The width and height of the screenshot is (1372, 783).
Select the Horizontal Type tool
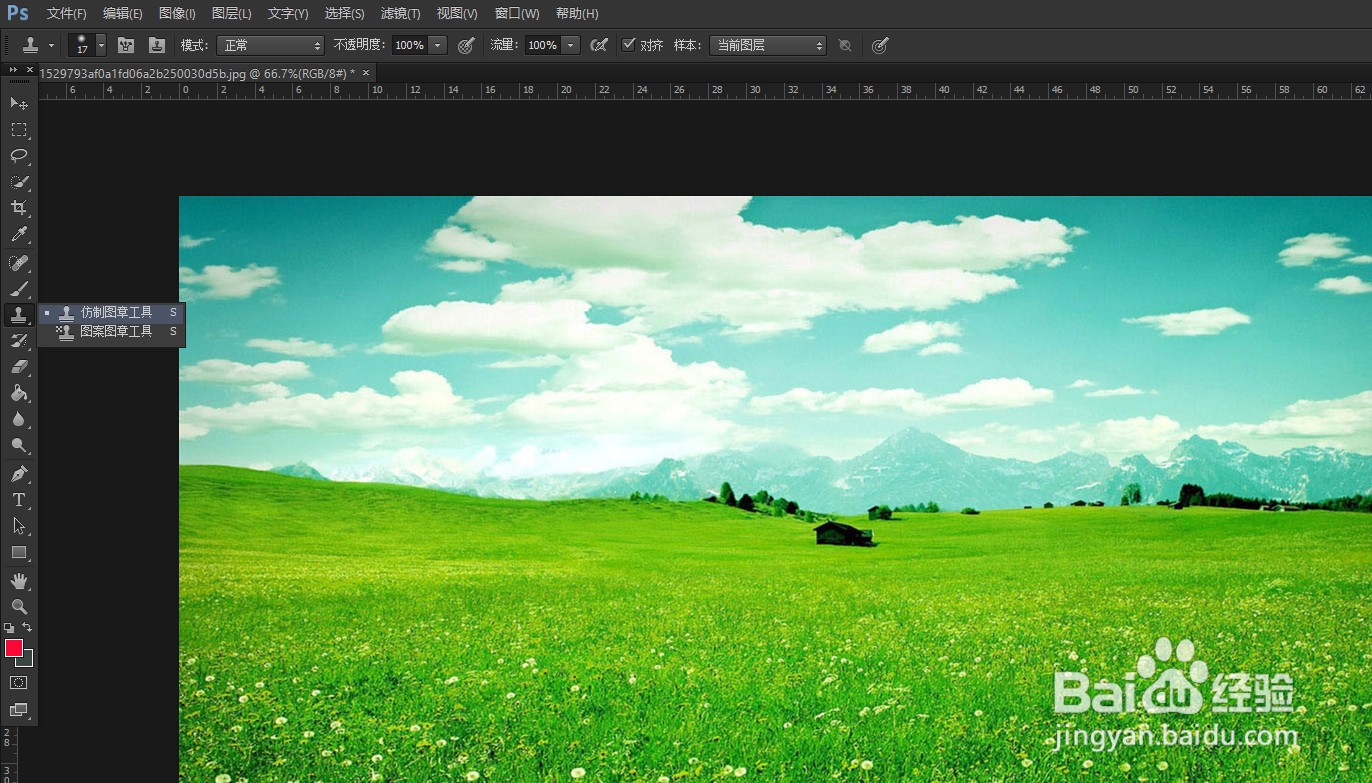click(x=18, y=499)
